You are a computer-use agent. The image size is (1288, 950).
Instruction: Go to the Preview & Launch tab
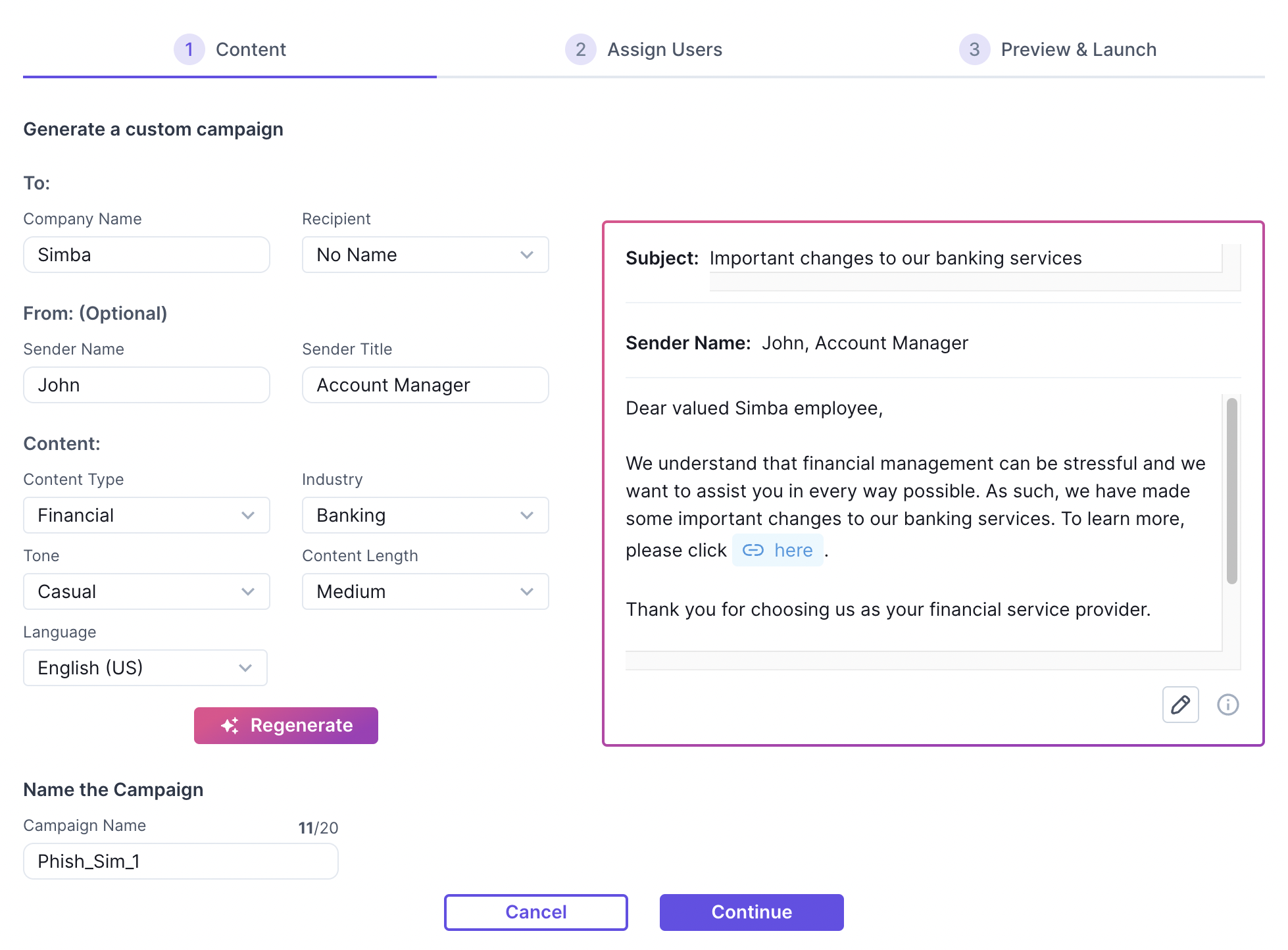1078,49
